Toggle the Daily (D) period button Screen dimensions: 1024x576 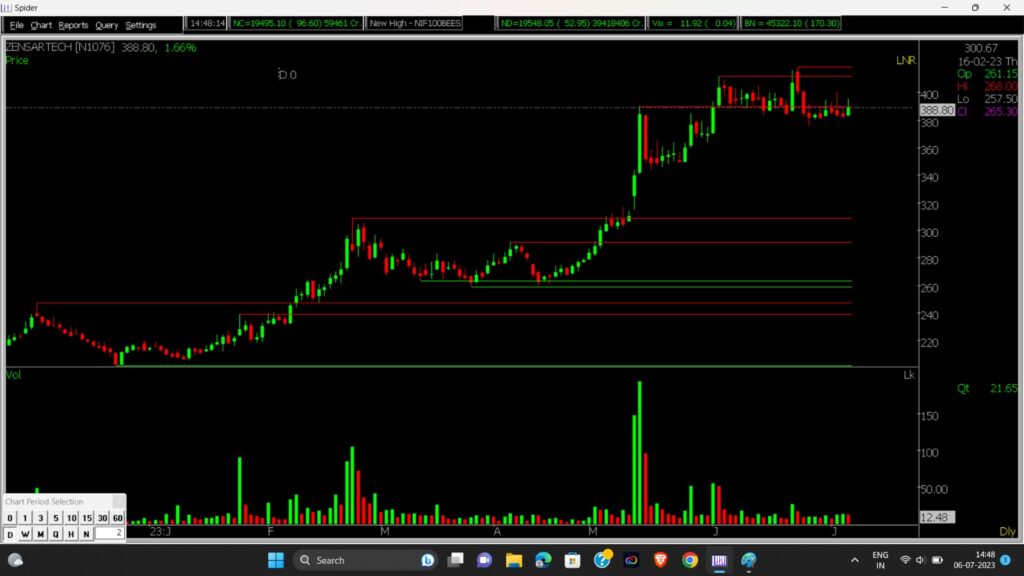pyautogui.click(x=10, y=534)
